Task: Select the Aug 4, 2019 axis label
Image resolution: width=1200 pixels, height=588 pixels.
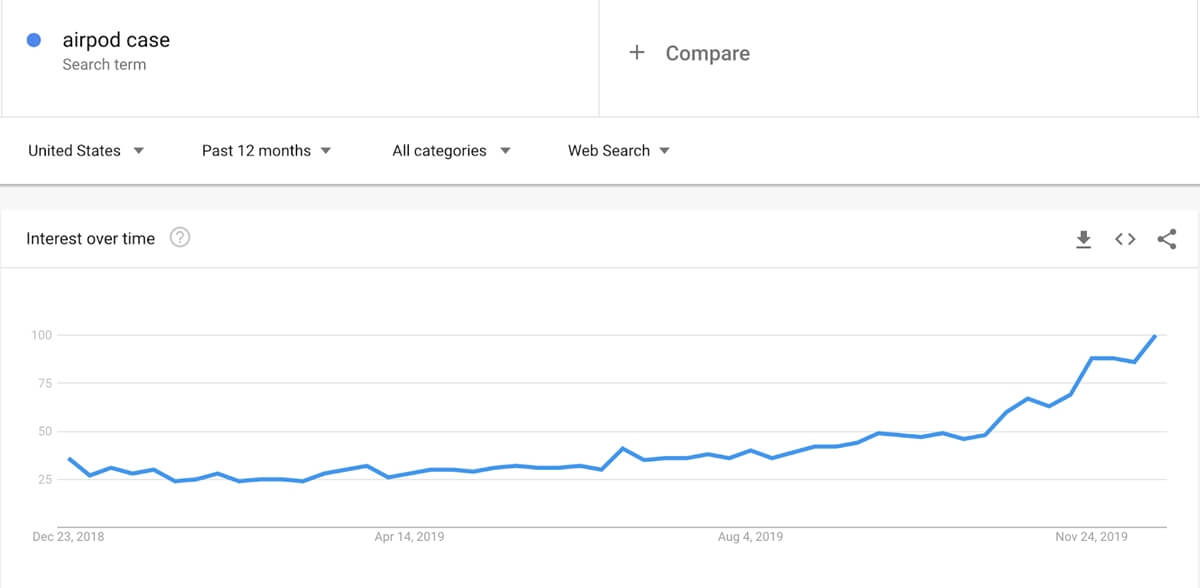Action: (751, 537)
